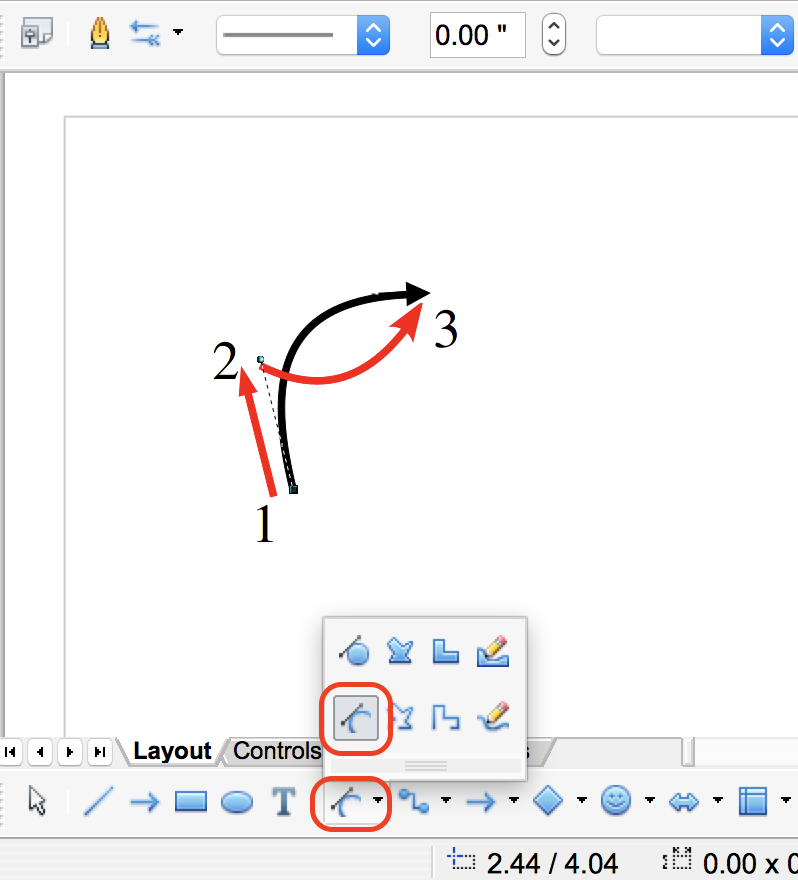Select the Rectangle tool
The height and width of the screenshot is (880, 798).
click(191, 801)
